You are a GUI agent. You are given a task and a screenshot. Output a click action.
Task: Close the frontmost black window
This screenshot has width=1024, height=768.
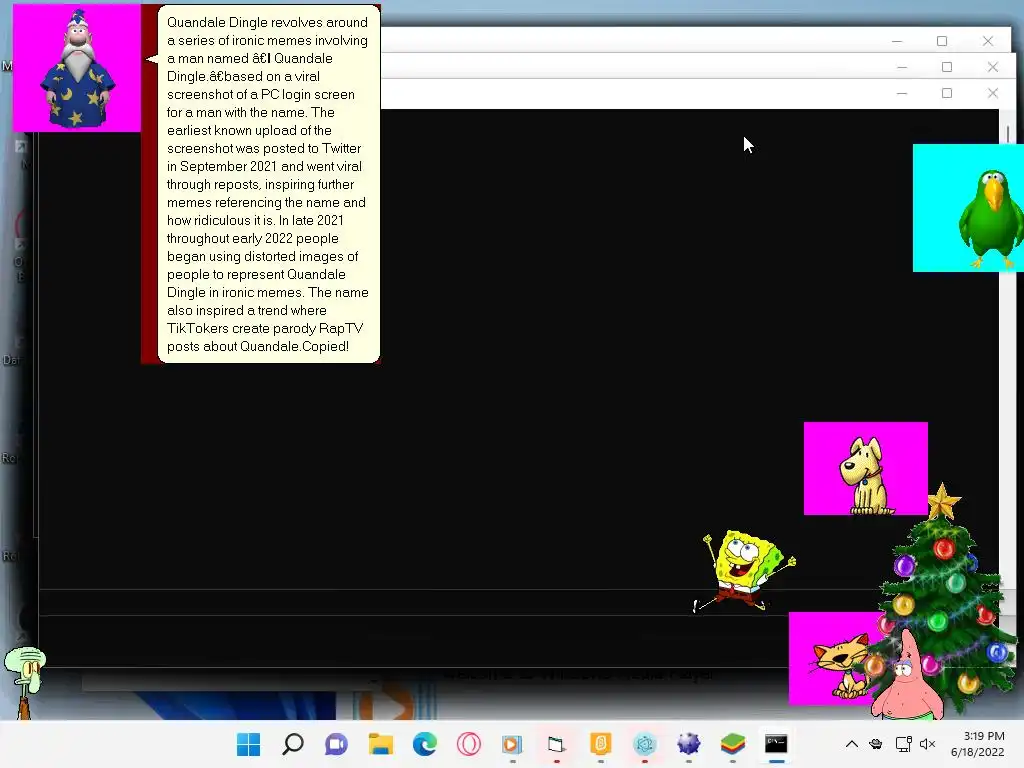coord(993,93)
